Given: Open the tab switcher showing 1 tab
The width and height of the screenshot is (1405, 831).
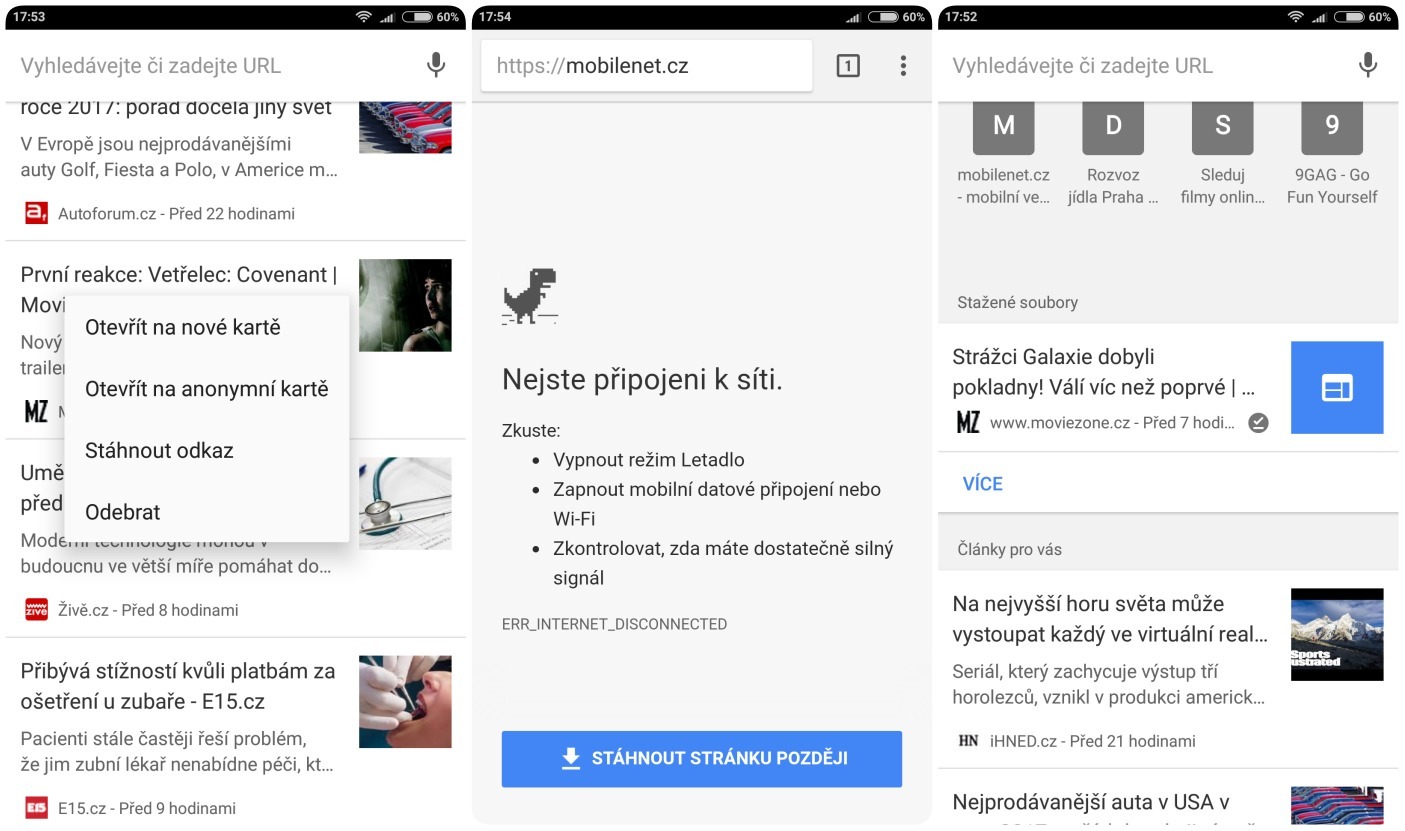Looking at the screenshot, I should (847, 66).
